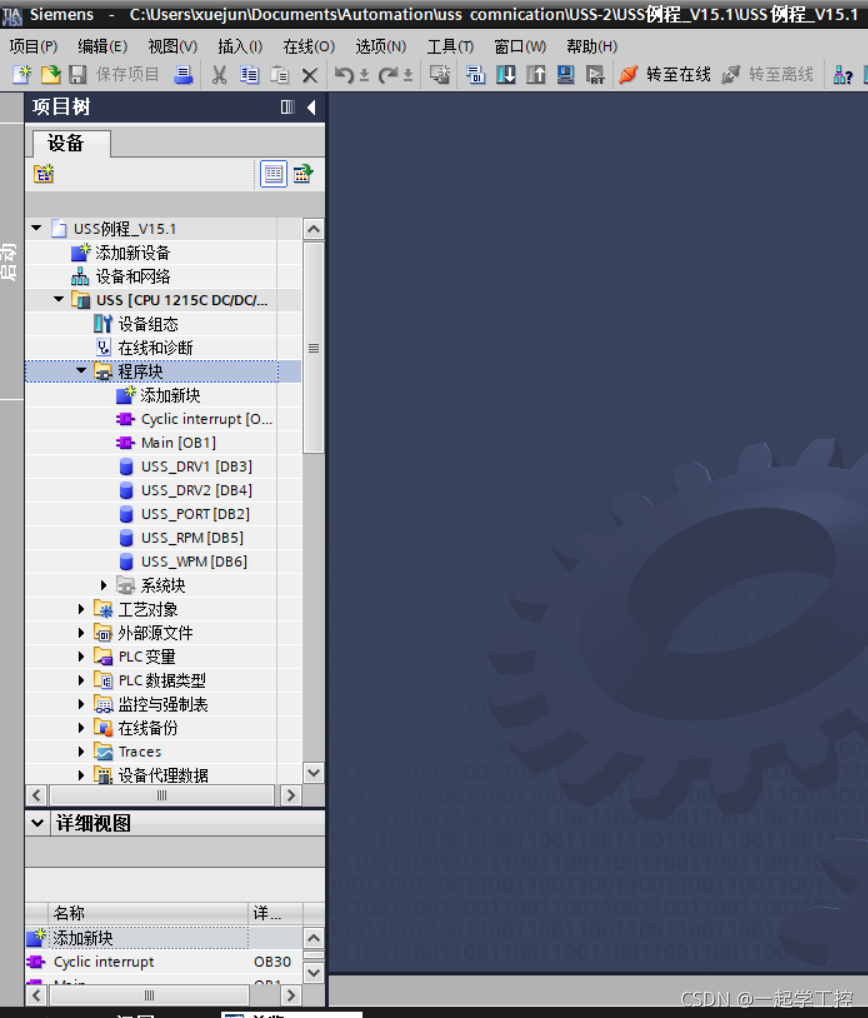868x1018 pixels.
Task: Open the 项目(P) menu
Action: [x=34, y=47]
